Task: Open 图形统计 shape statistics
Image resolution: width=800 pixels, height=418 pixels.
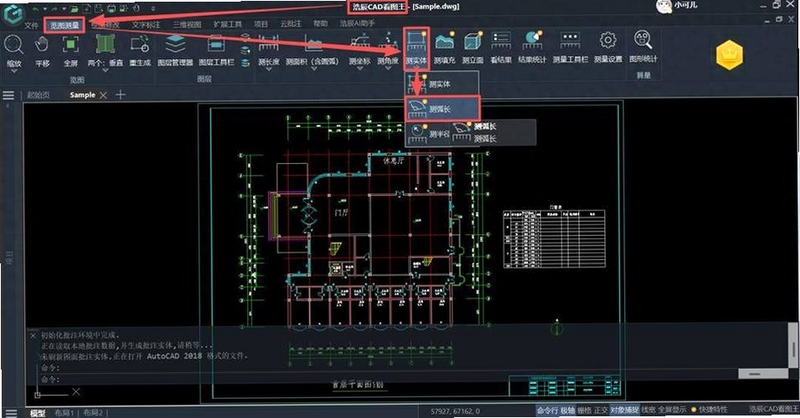Action: pyautogui.click(x=643, y=47)
